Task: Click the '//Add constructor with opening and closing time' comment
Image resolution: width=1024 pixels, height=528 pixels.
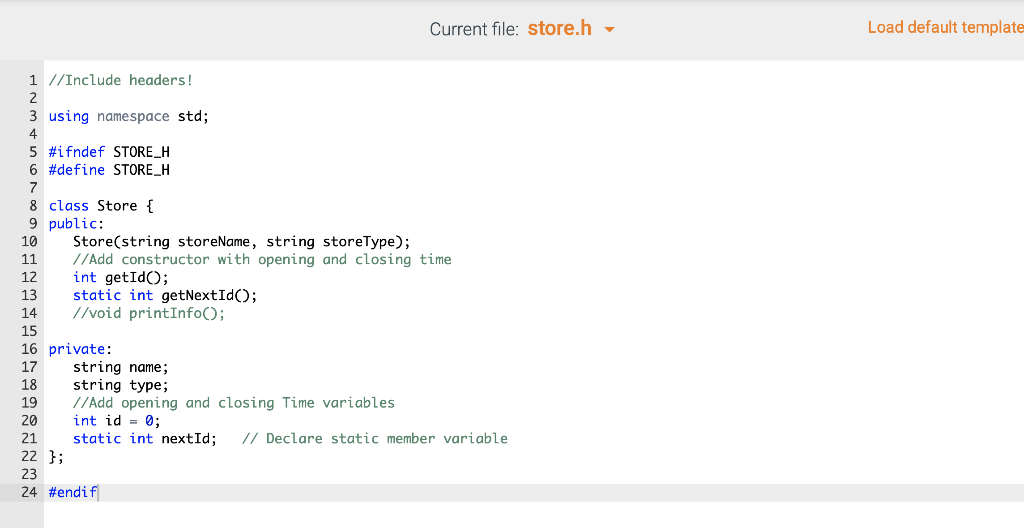Action: click(x=262, y=259)
